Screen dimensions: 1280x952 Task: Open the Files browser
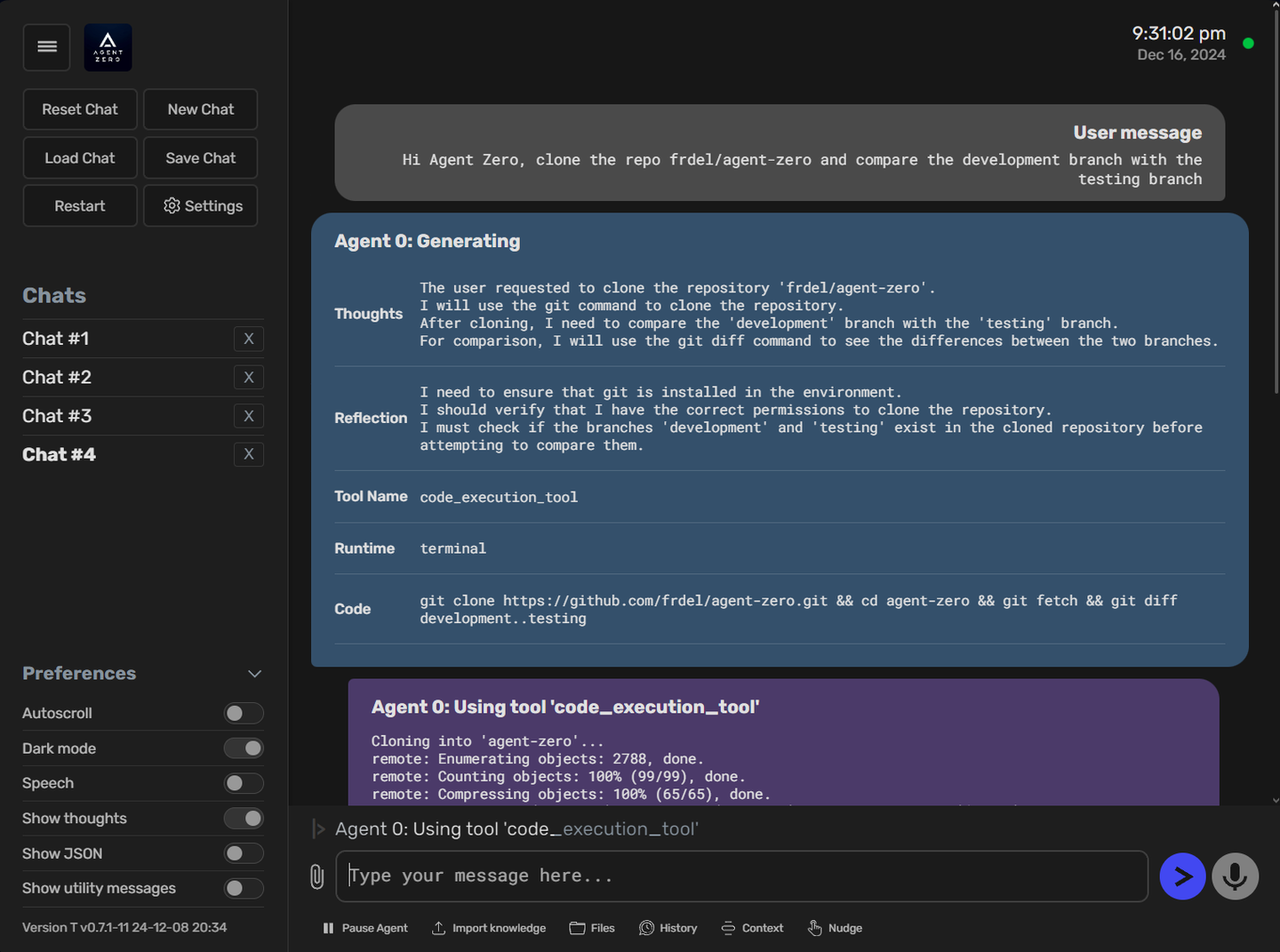592,928
